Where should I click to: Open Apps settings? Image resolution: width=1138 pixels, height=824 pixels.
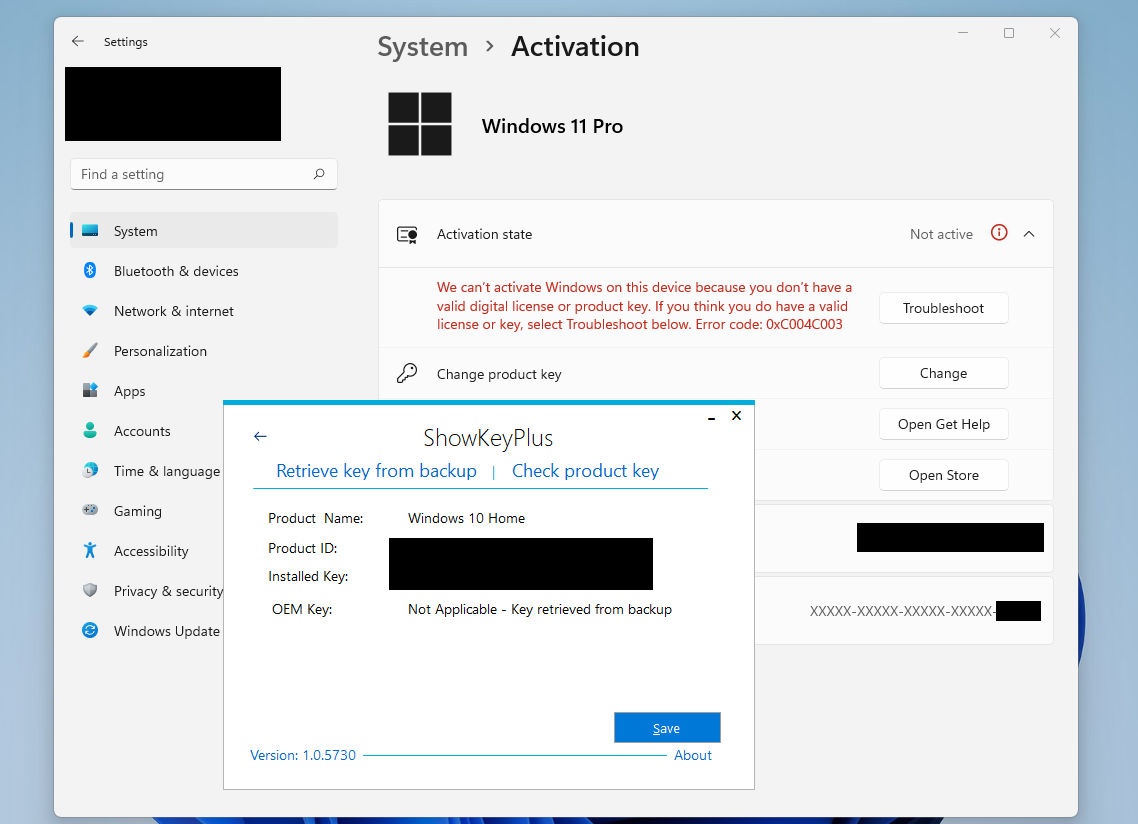coord(204,391)
